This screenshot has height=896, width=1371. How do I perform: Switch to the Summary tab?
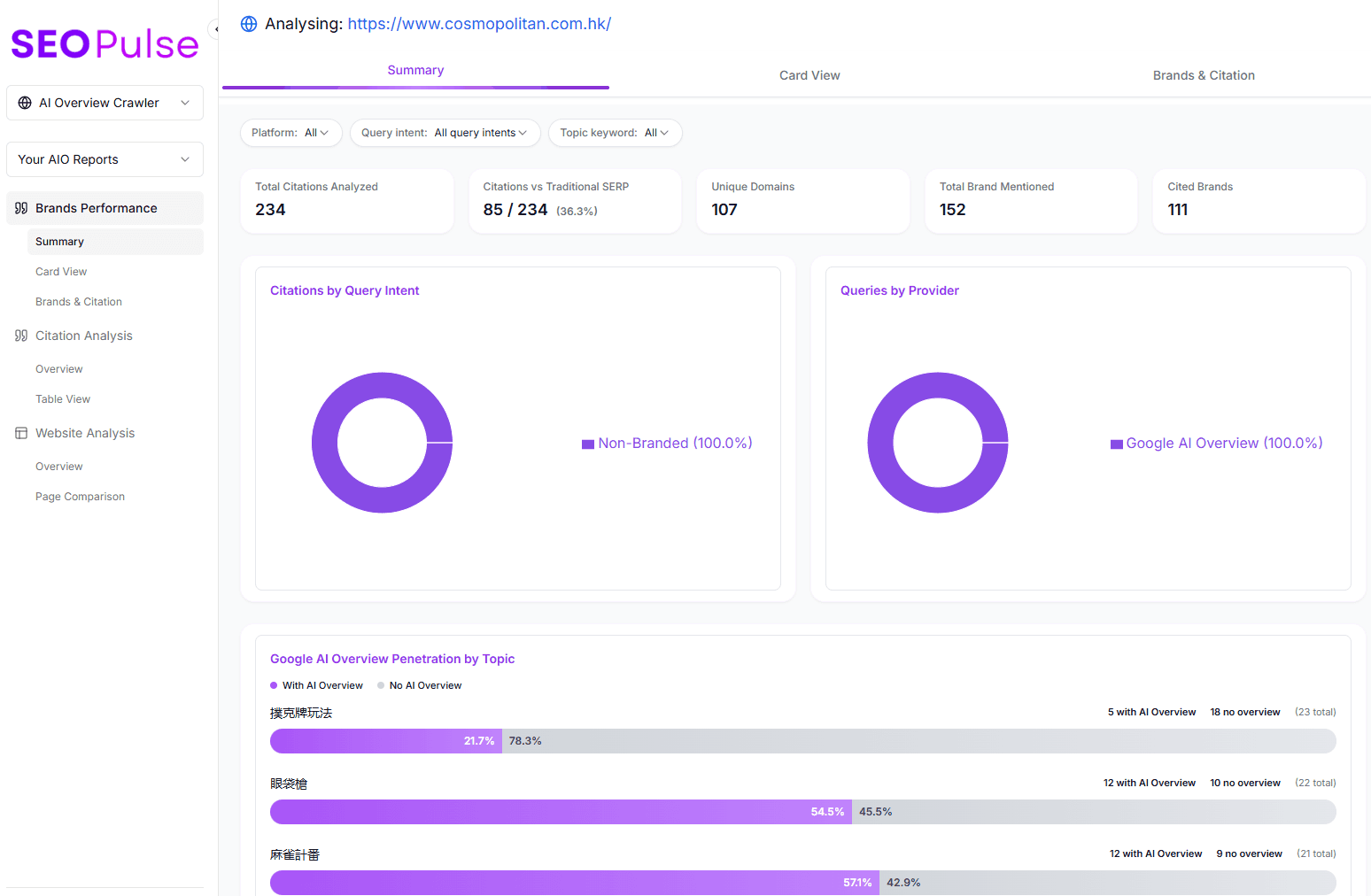415,70
